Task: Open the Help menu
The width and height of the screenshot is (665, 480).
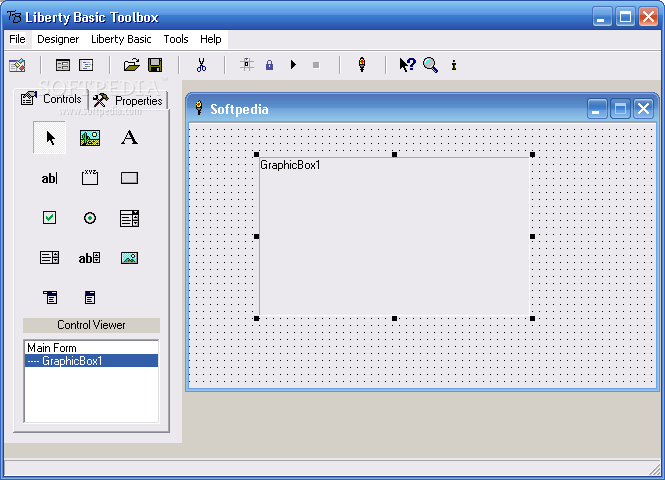Action: (210, 39)
